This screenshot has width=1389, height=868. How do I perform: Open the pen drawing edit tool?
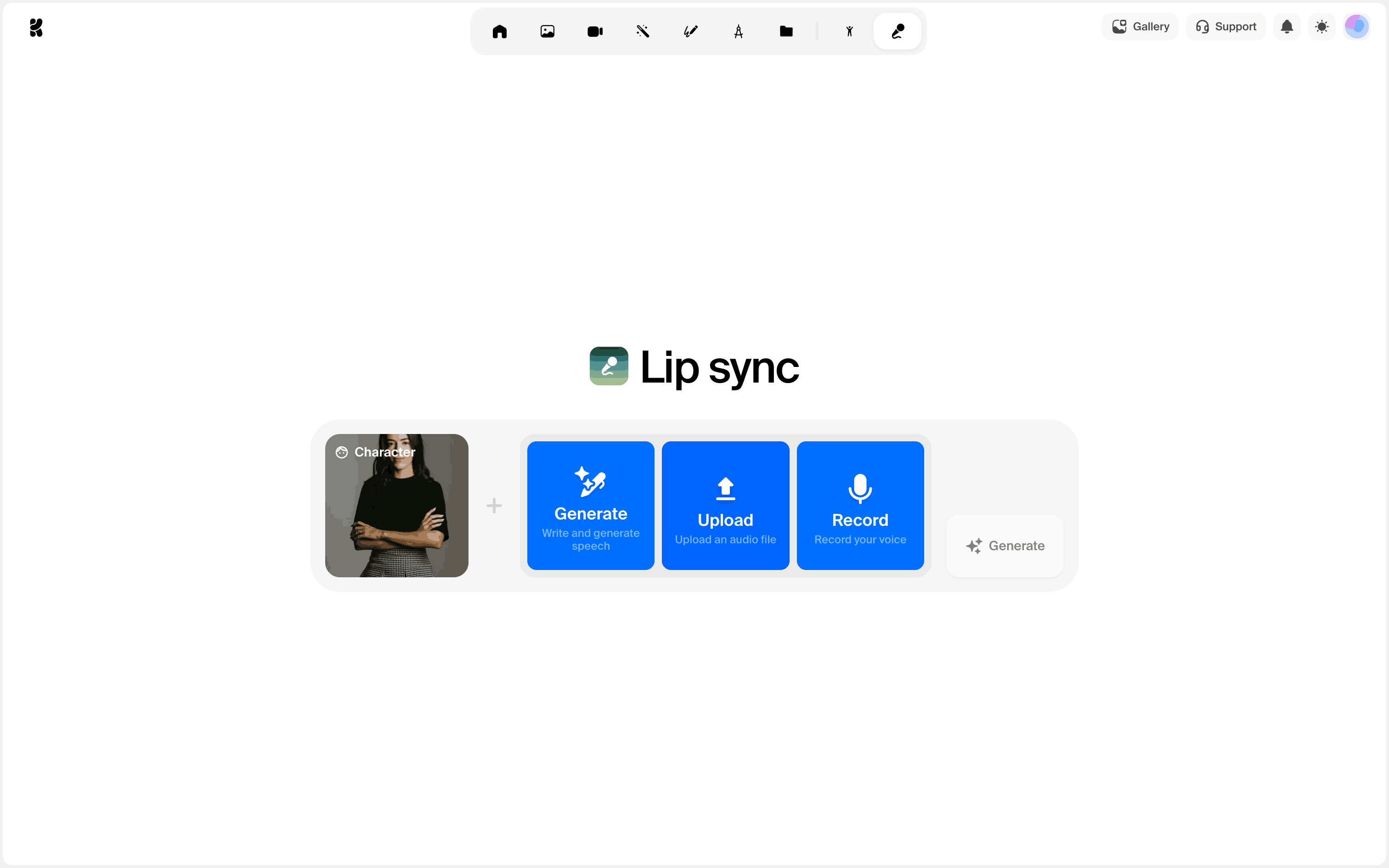pos(690,32)
